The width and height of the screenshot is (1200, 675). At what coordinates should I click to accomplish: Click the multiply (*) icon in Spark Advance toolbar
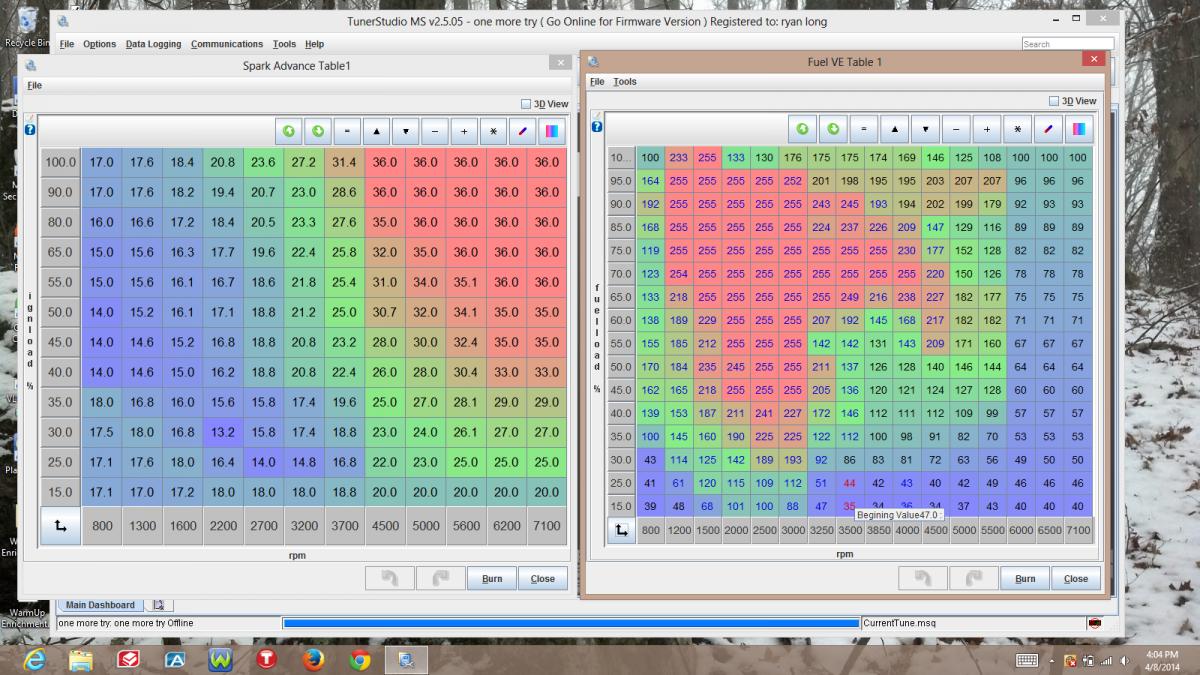click(x=493, y=131)
